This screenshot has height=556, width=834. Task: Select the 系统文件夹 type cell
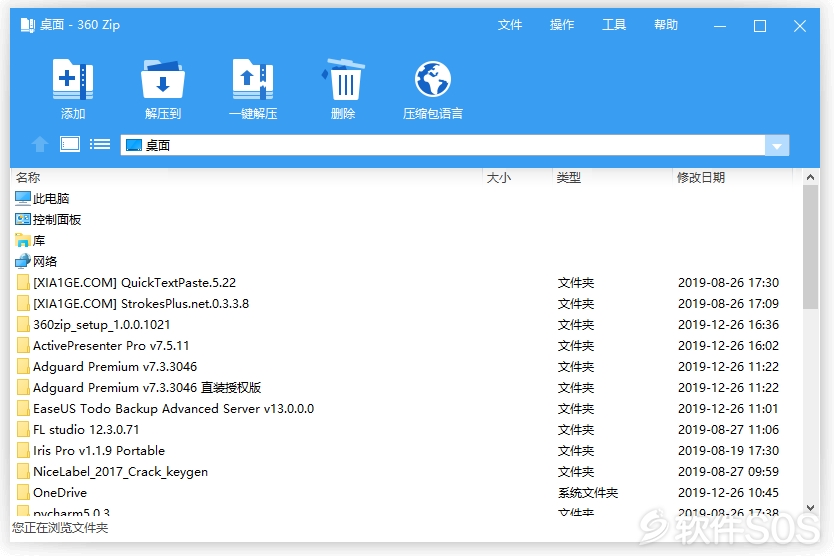coord(588,493)
